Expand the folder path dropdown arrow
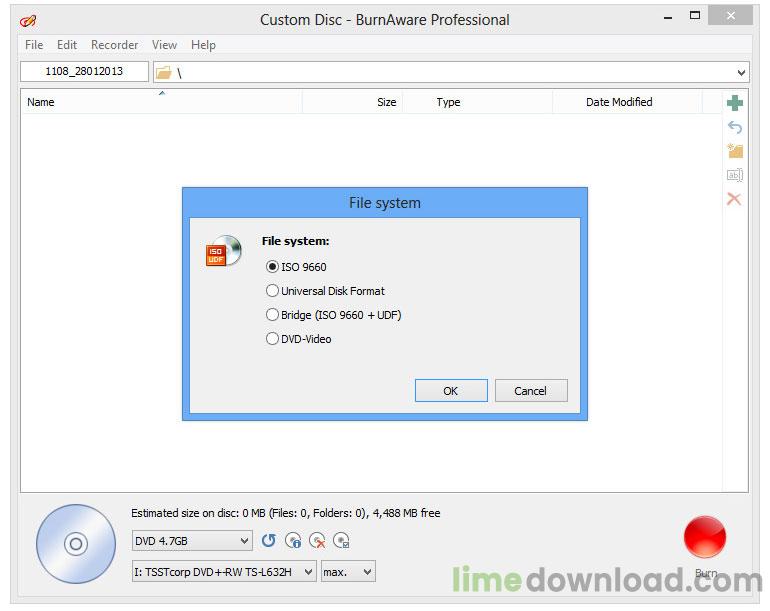 tap(741, 73)
